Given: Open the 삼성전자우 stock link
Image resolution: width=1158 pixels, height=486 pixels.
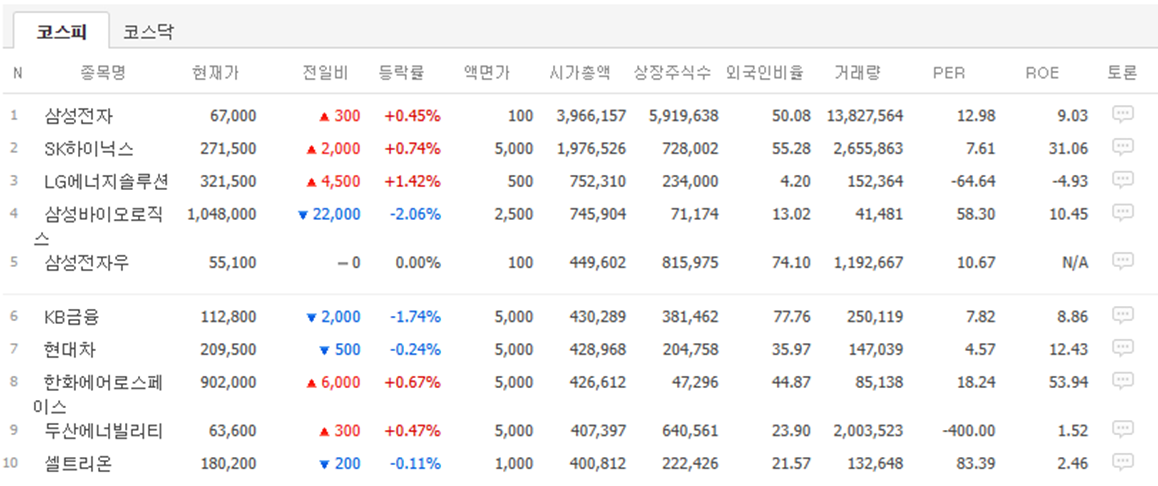Looking at the screenshot, I should pyautogui.click(x=87, y=262).
